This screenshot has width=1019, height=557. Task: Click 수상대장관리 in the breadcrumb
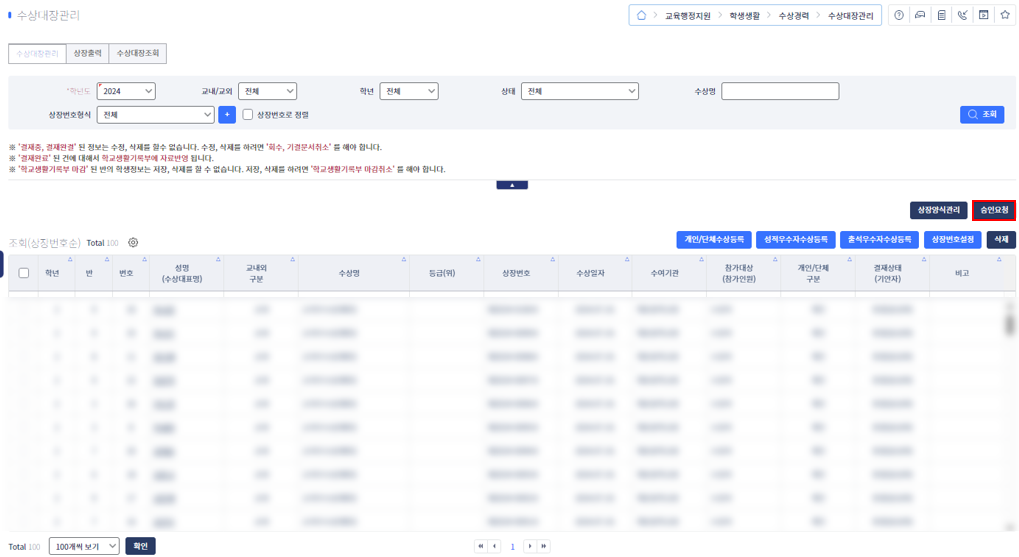tap(851, 16)
